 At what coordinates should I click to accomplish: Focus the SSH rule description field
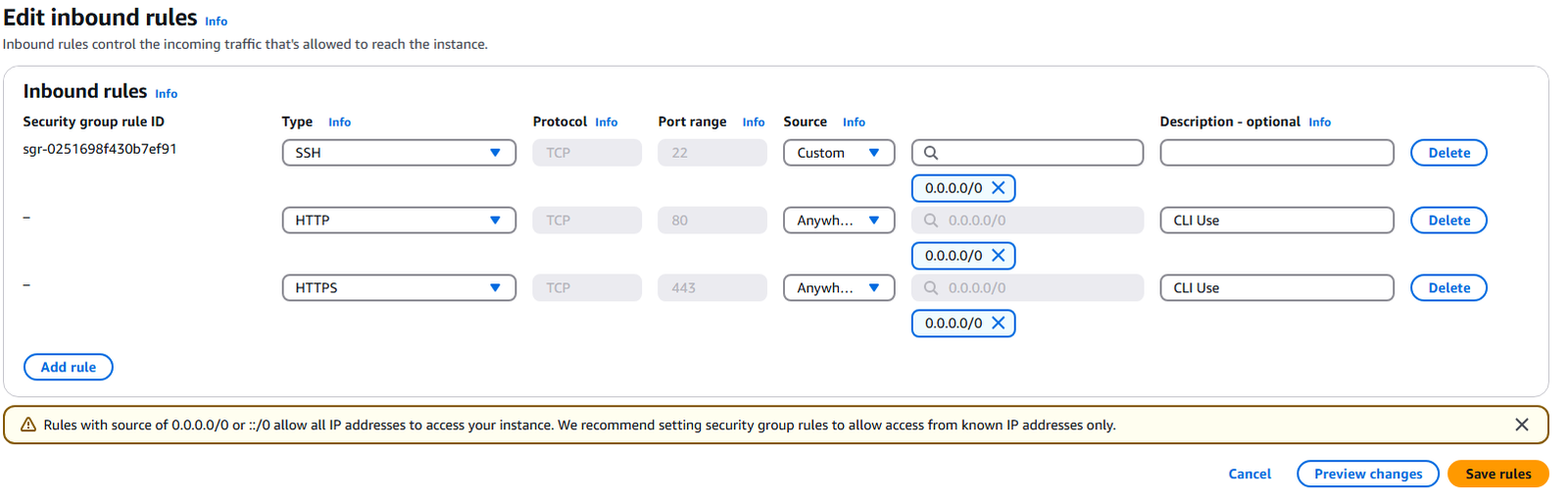1277,153
